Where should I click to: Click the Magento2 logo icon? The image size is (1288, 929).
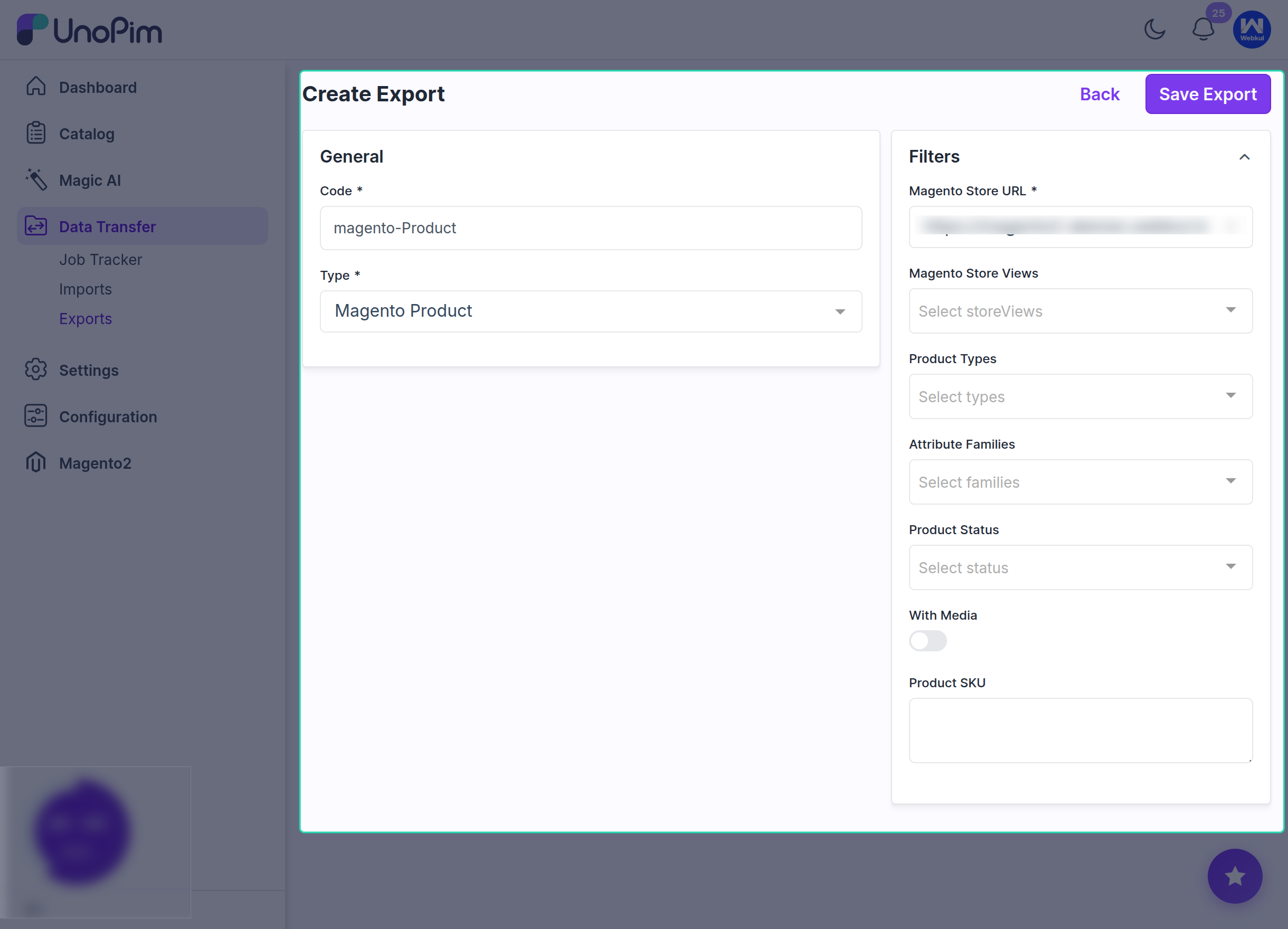36,463
